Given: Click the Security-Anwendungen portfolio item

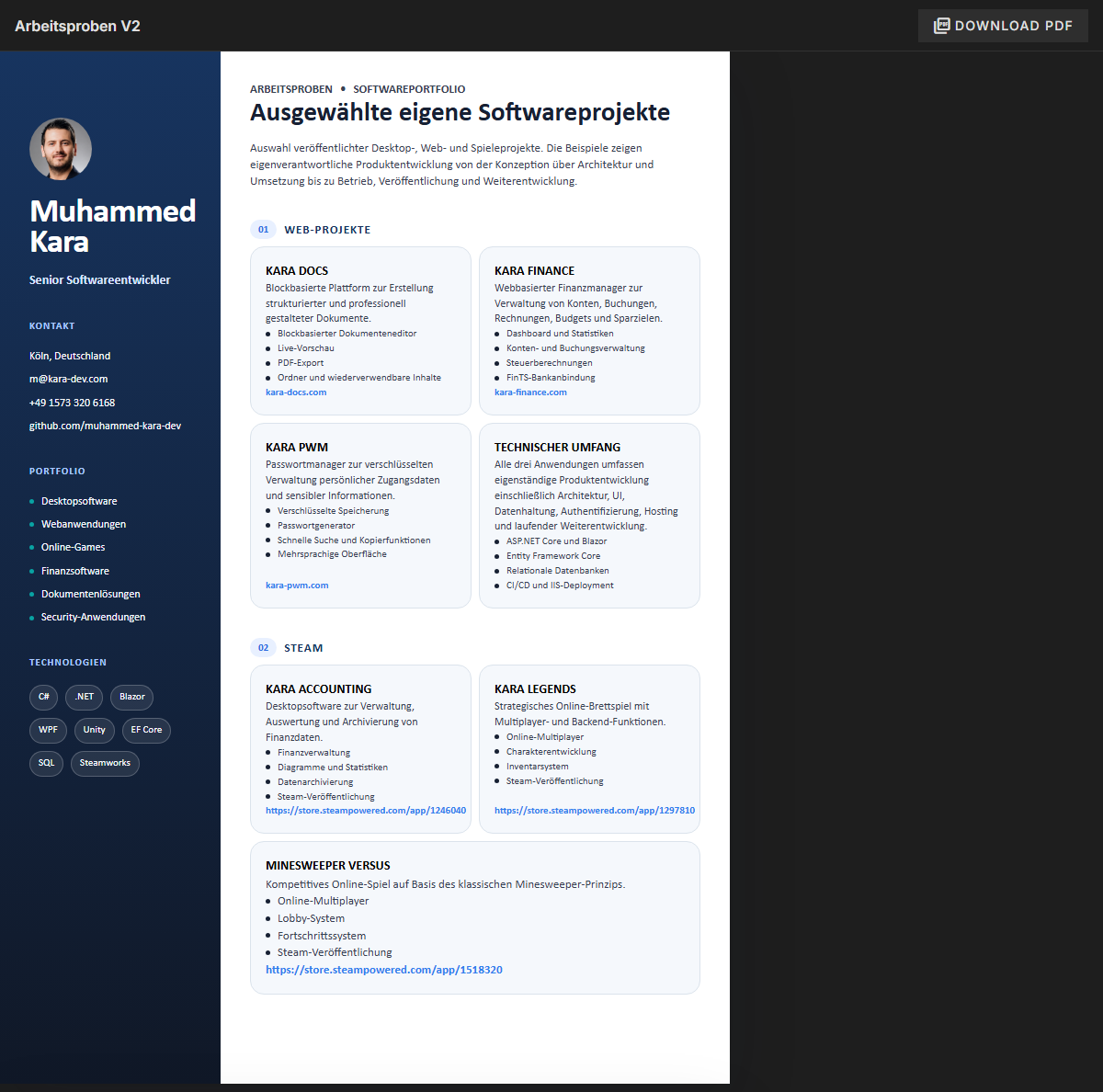Looking at the screenshot, I should [94, 617].
